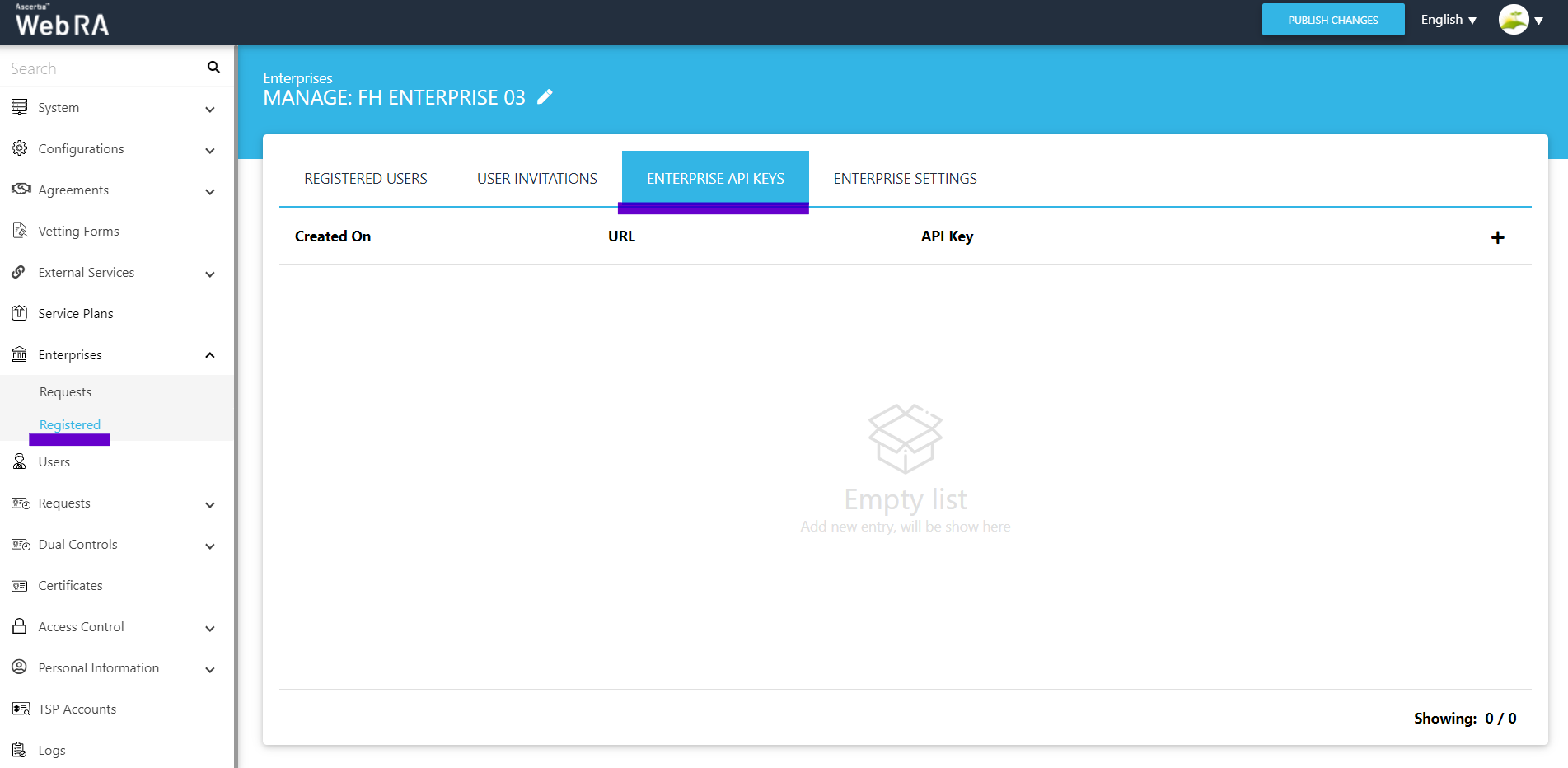Screen dimensions: 1568x768
Task: Open the Enterprise Settings tab
Action: pyautogui.click(x=905, y=179)
